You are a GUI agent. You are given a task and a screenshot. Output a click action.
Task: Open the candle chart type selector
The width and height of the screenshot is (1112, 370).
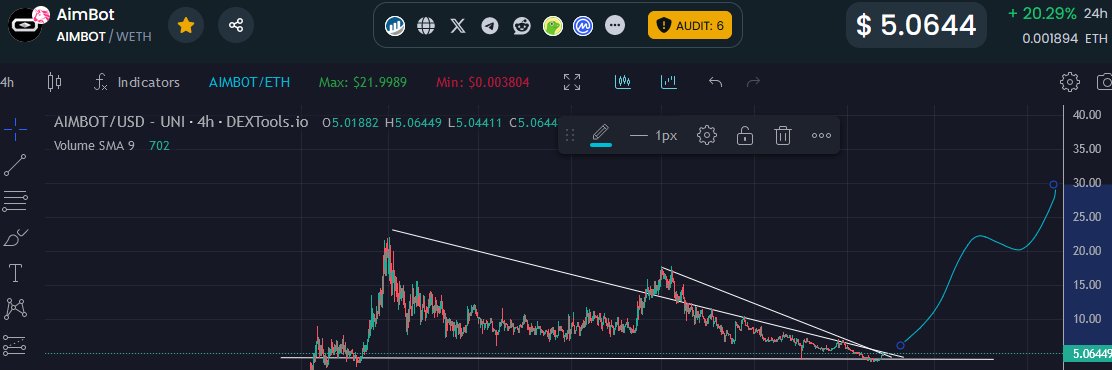pyautogui.click(x=54, y=82)
